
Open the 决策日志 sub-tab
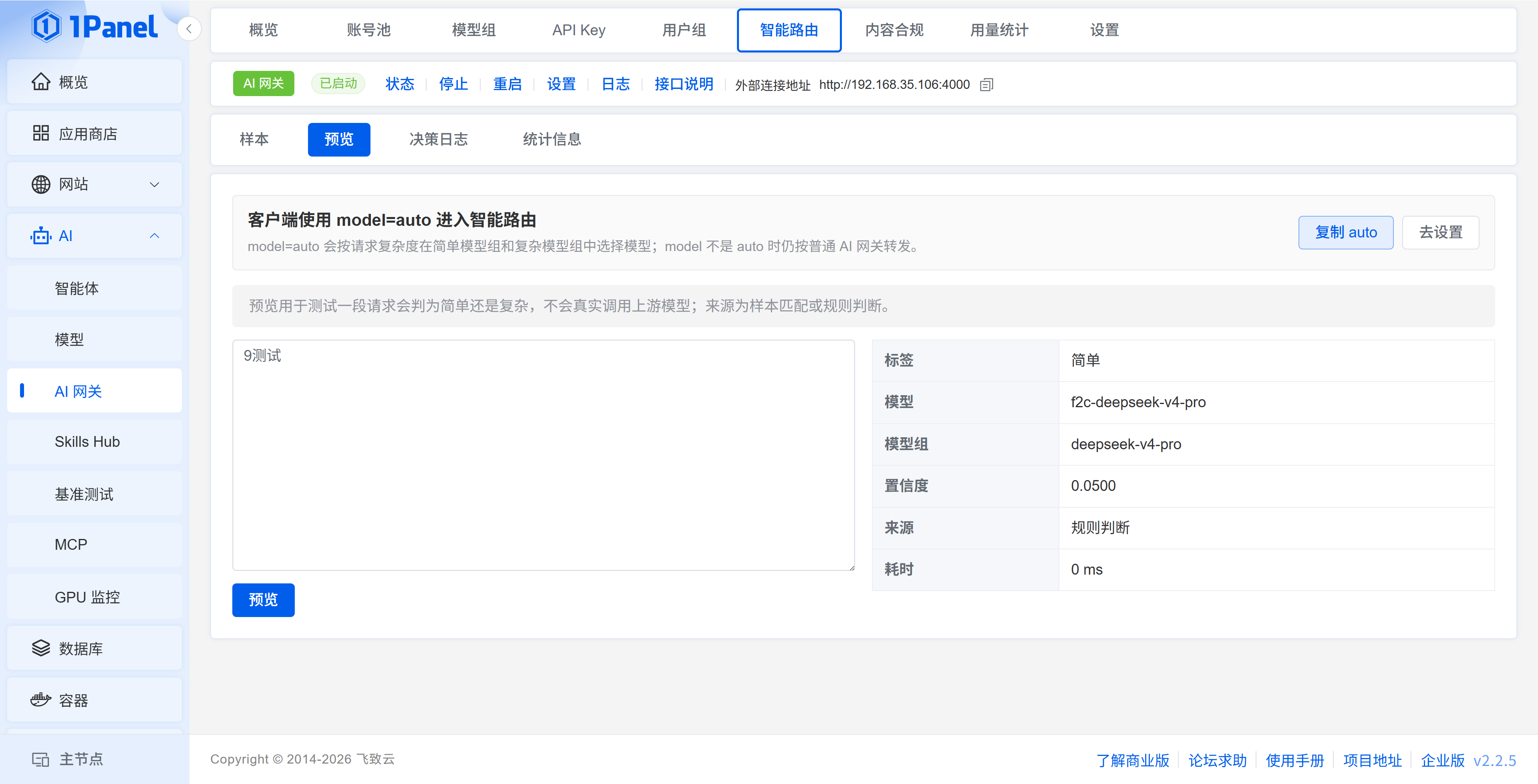coord(438,139)
